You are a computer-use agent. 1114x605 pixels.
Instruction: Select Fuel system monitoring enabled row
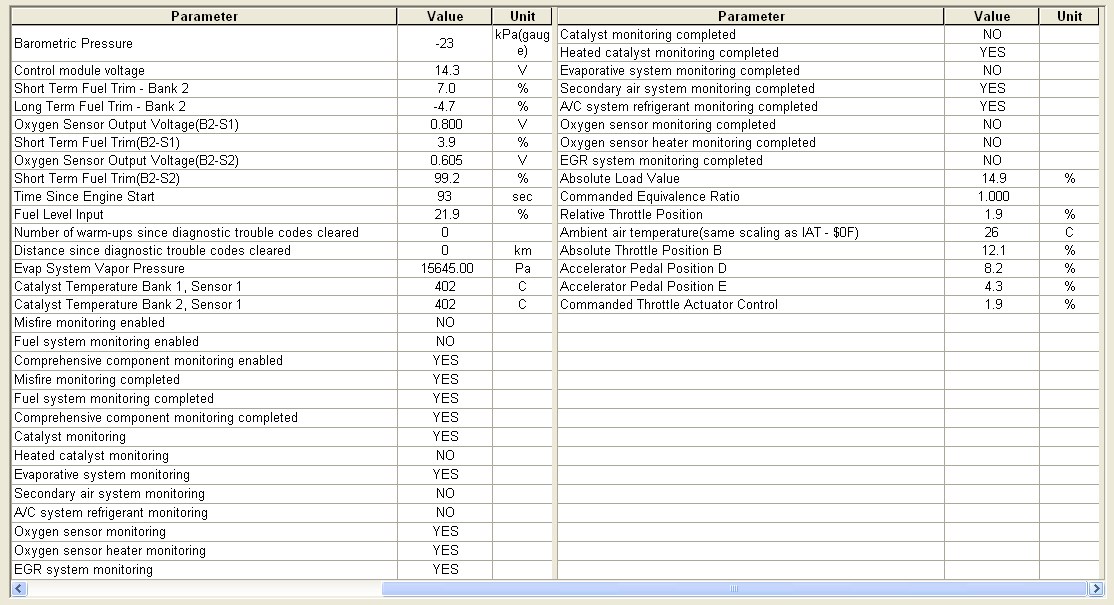point(281,342)
